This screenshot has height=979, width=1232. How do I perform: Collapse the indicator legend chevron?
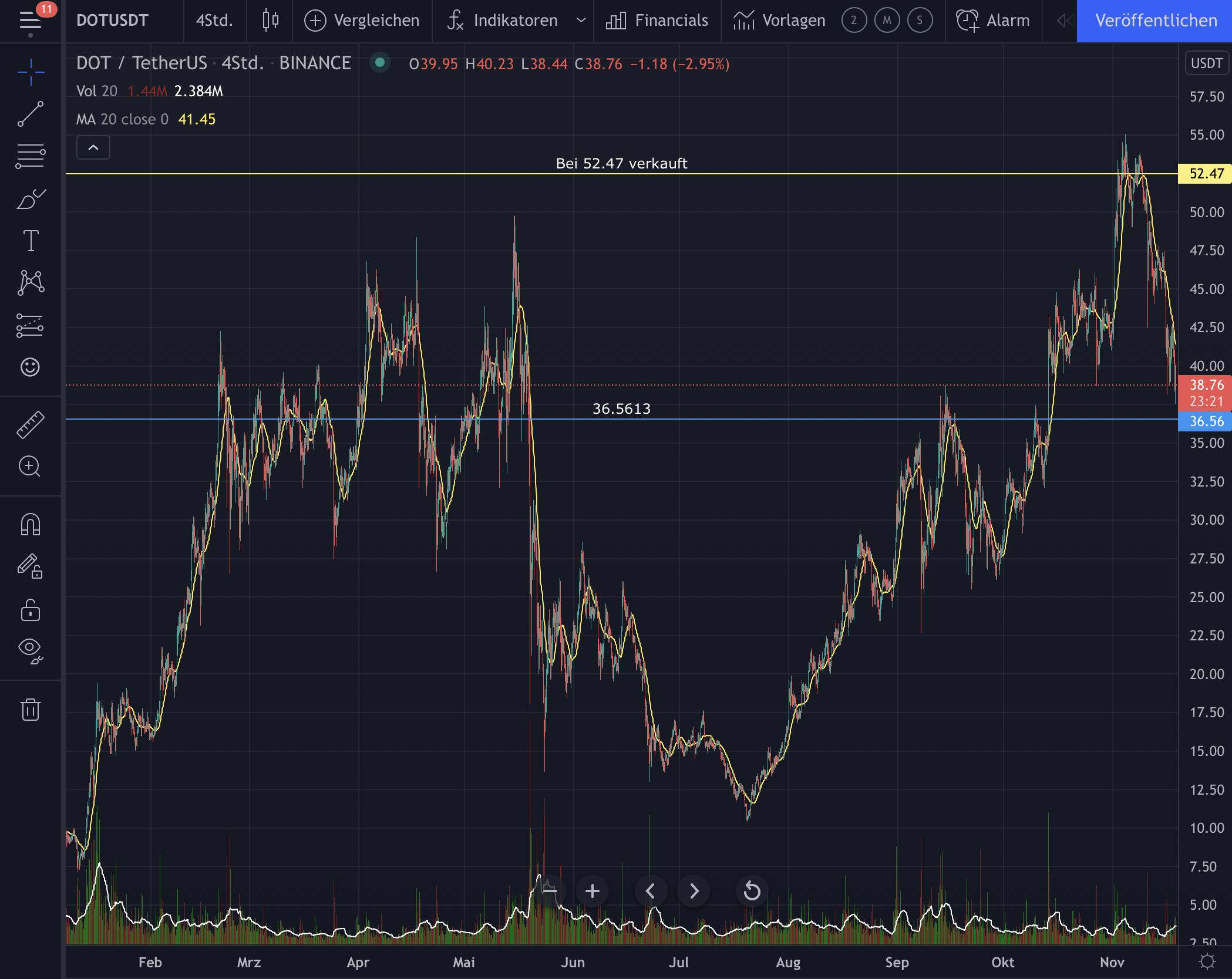tap(93, 147)
